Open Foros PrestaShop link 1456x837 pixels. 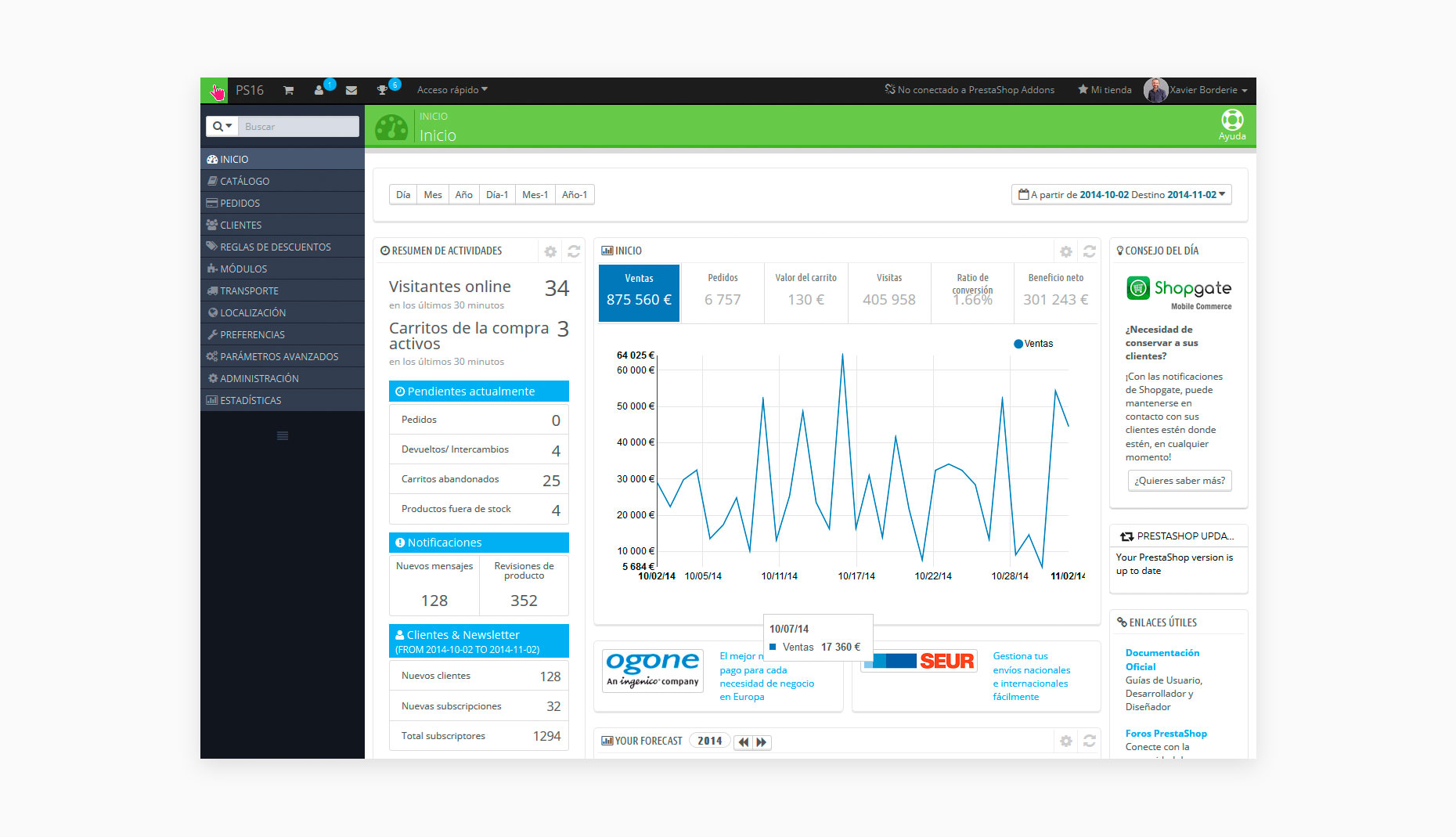pyautogui.click(x=1166, y=734)
